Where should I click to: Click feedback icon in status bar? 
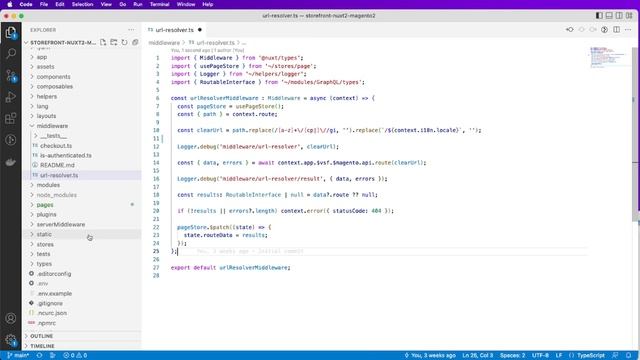615,355
